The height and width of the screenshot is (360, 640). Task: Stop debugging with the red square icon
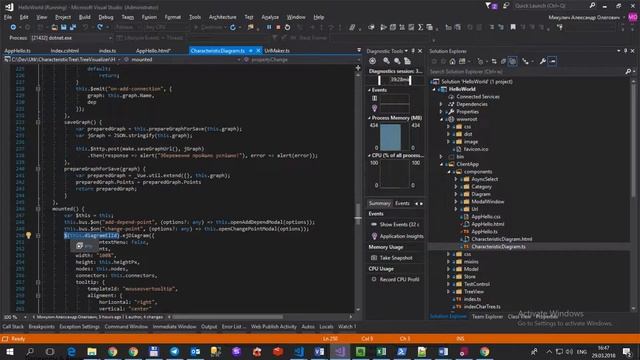278,27
